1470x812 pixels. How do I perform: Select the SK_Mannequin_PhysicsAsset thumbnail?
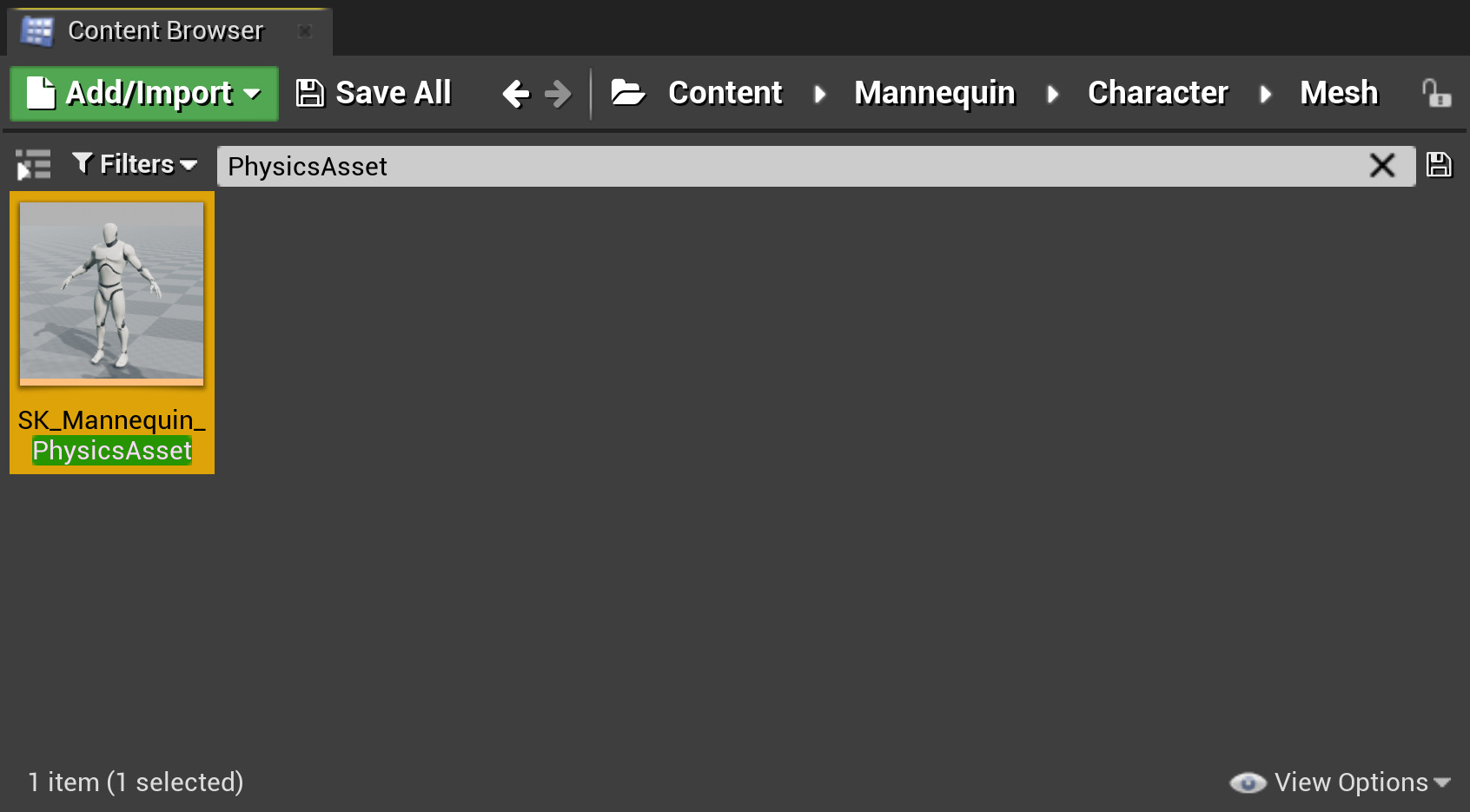[111, 292]
